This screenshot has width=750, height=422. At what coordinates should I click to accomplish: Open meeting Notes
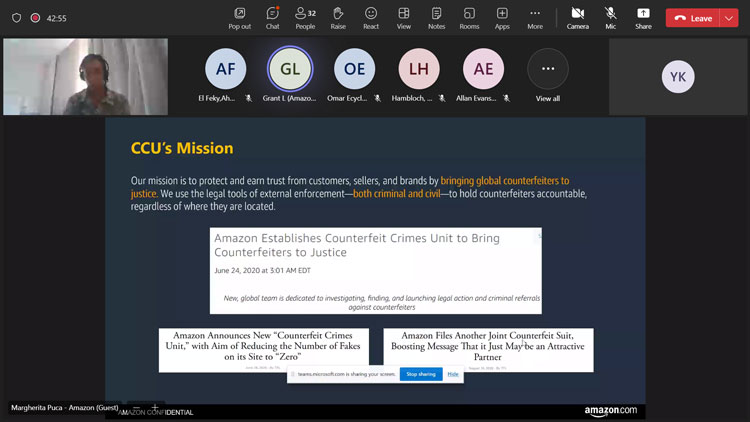pos(436,17)
